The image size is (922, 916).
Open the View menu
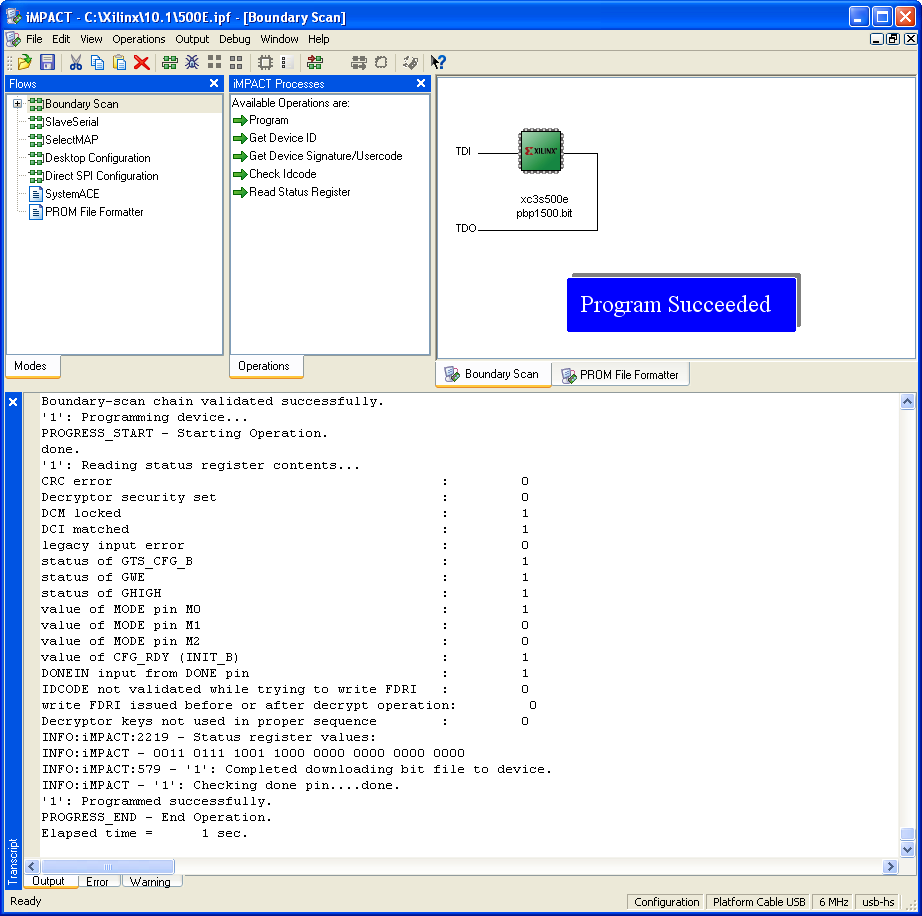91,39
